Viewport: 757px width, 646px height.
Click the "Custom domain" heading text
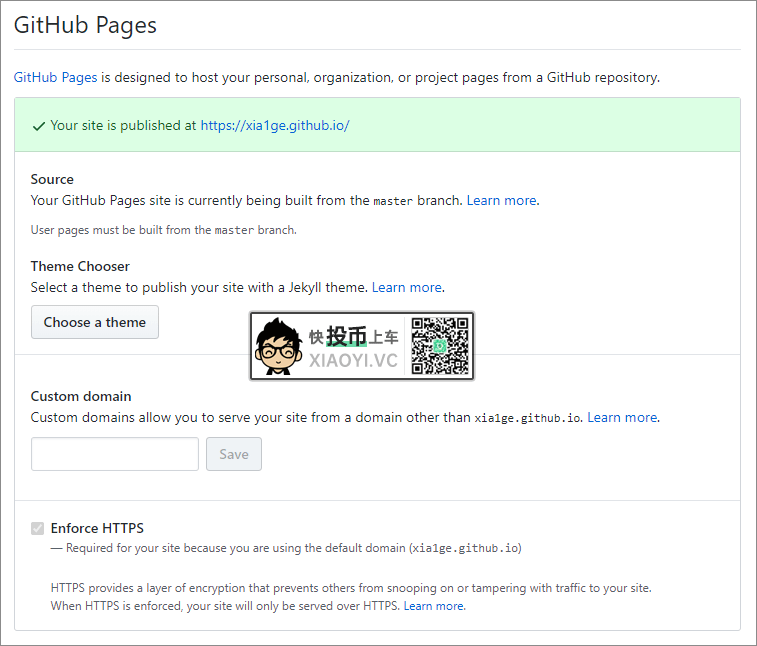click(x=81, y=396)
